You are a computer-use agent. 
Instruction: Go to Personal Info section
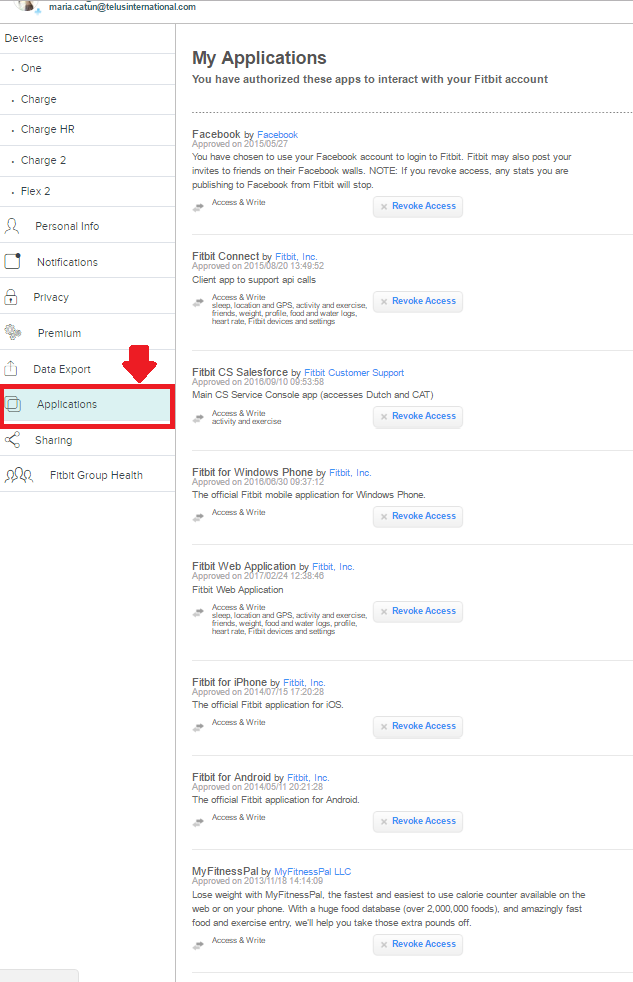coord(88,225)
